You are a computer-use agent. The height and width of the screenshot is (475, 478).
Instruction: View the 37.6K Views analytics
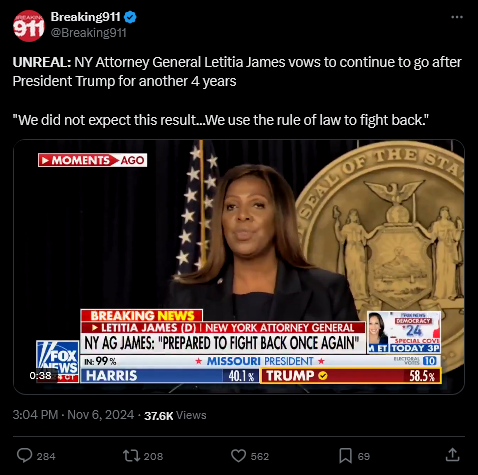coord(175,415)
